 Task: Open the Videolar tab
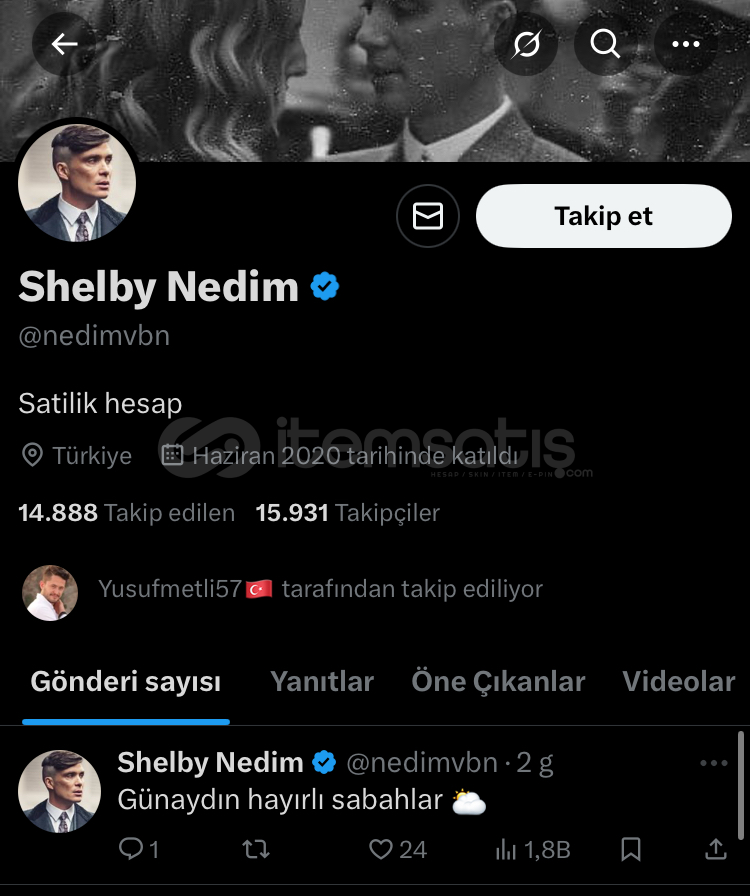[x=679, y=682]
